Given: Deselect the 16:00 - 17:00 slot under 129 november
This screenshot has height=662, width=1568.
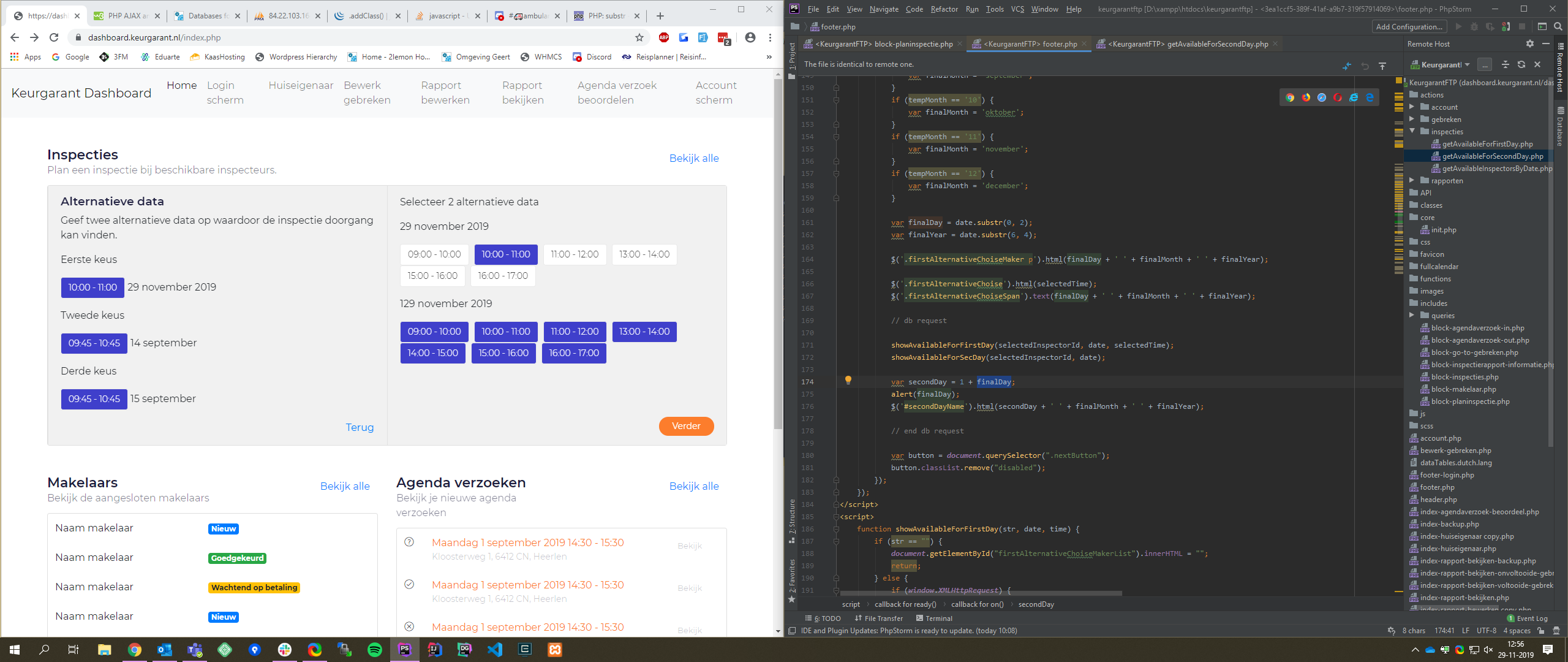Looking at the screenshot, I should (573, 353).
